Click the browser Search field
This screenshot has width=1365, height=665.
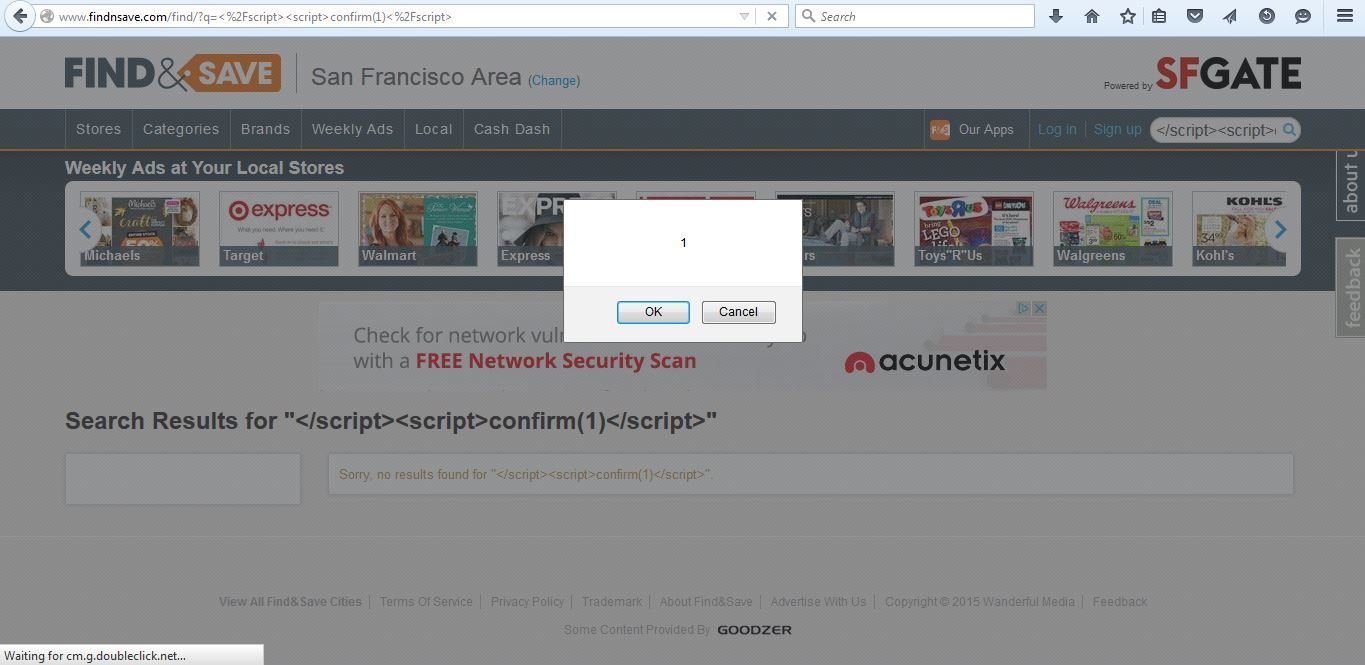[x=914, y=16]
